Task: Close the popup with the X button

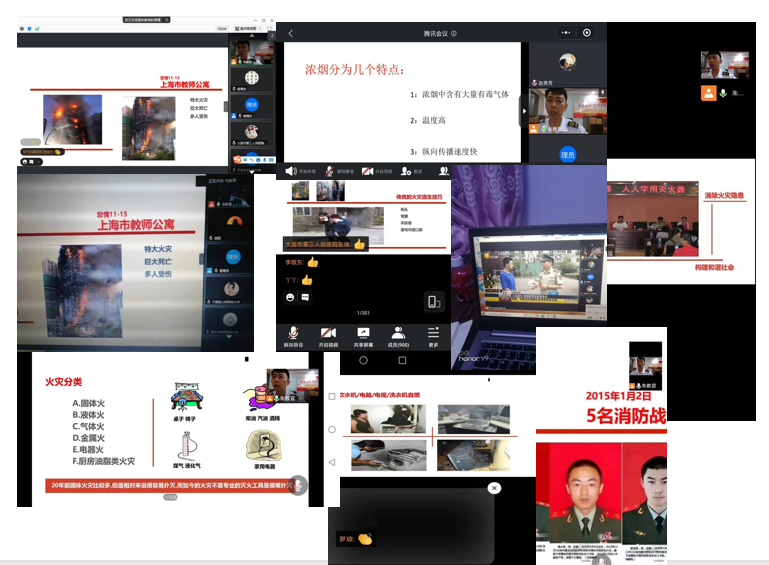Action: [x=493, y=488]
